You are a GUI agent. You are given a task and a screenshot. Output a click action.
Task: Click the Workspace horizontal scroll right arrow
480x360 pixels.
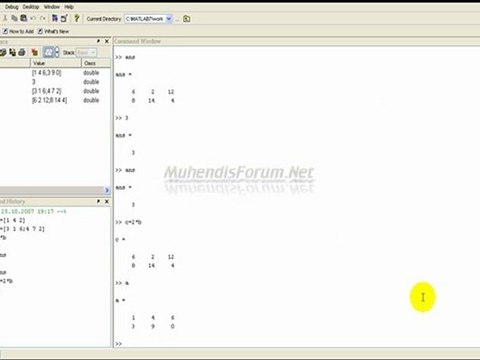[x=107, y=190]
